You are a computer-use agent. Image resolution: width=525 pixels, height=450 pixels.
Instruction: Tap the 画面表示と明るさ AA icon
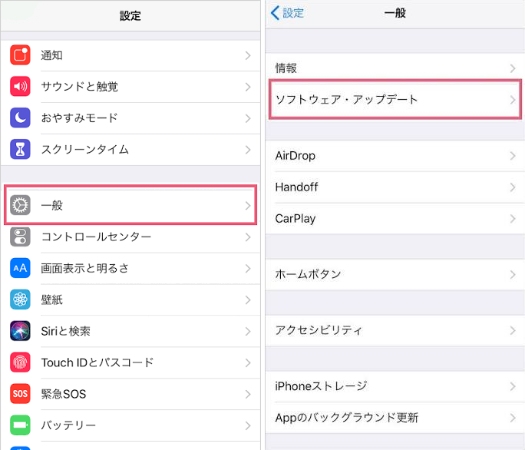pos(20,268)
